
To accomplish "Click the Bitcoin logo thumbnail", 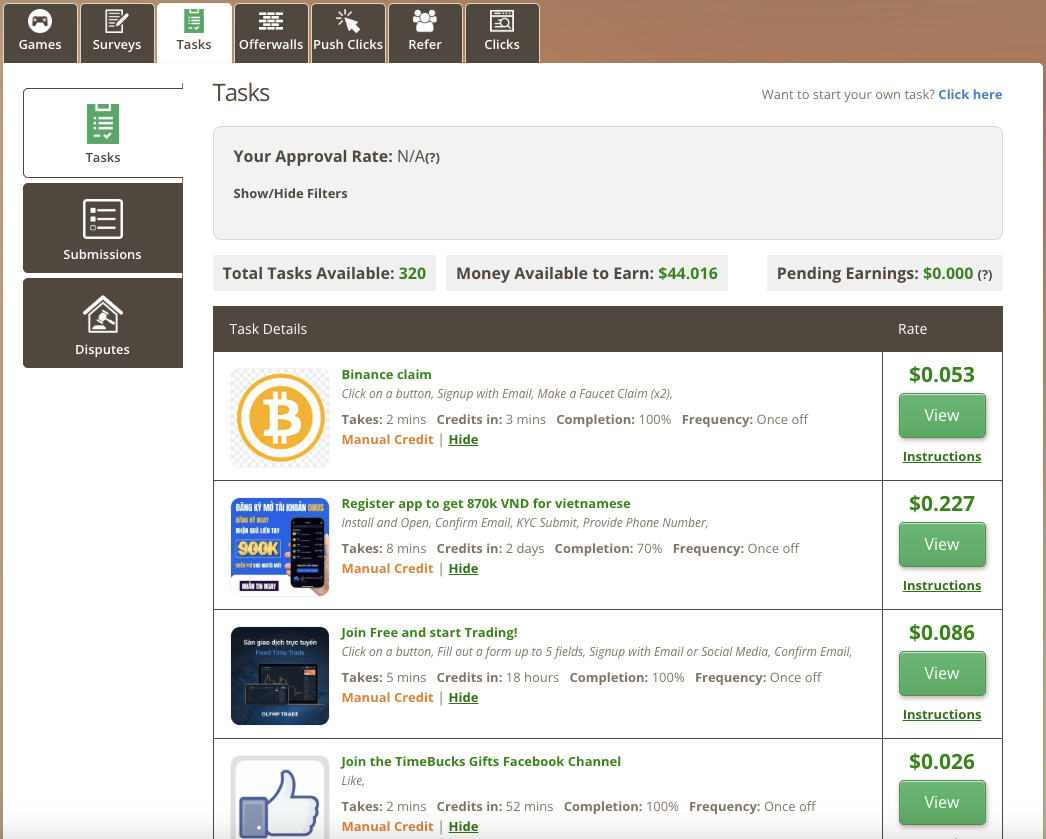I will click(x=280, y=418).
